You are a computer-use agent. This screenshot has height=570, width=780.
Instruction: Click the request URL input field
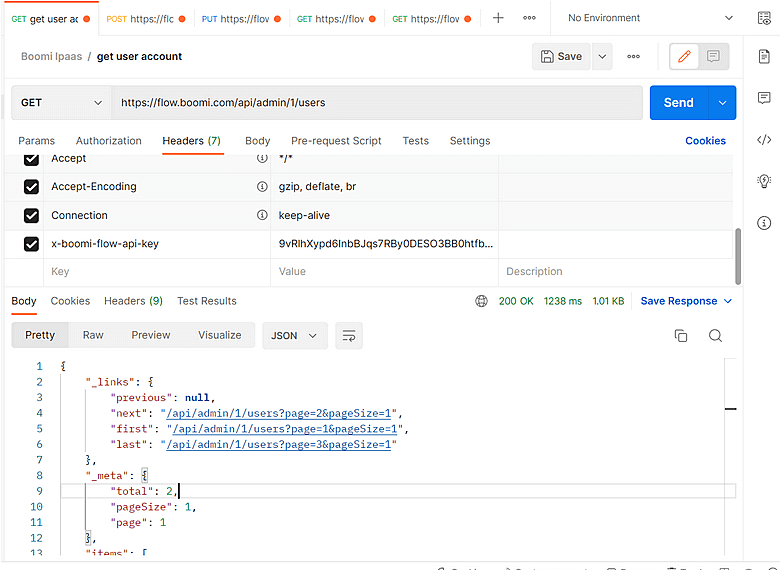pyautogui.click(x=376, y=103)
